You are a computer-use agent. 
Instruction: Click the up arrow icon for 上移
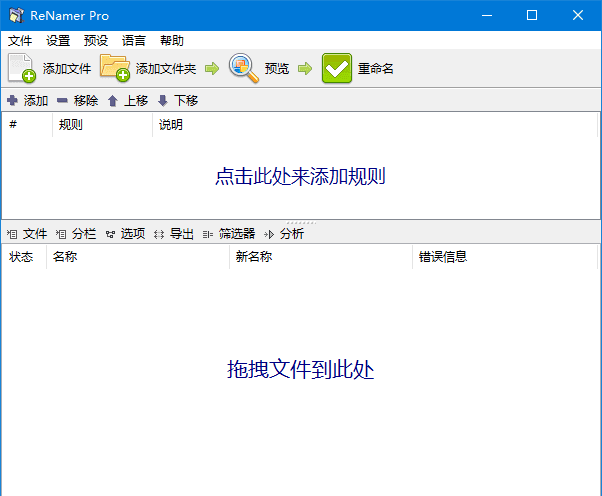[x=112, y=101]
